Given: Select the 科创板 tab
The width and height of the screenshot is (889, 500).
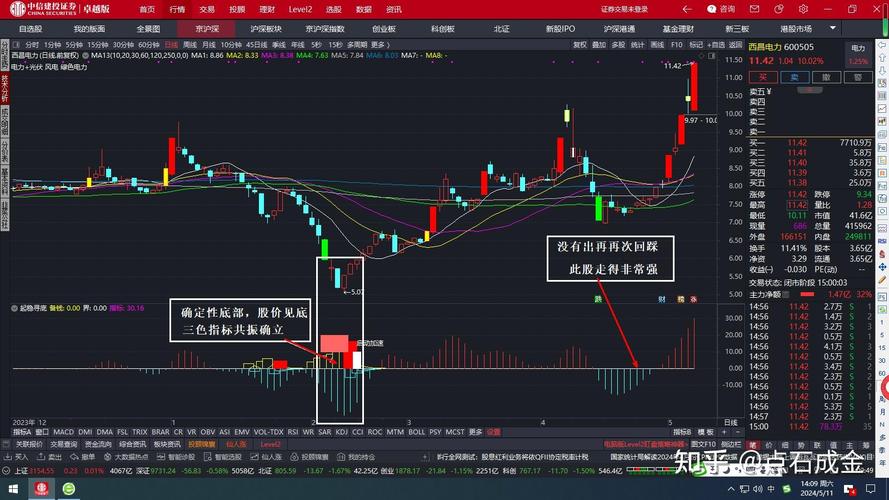Looking at the screenshot, I should 443,28.
